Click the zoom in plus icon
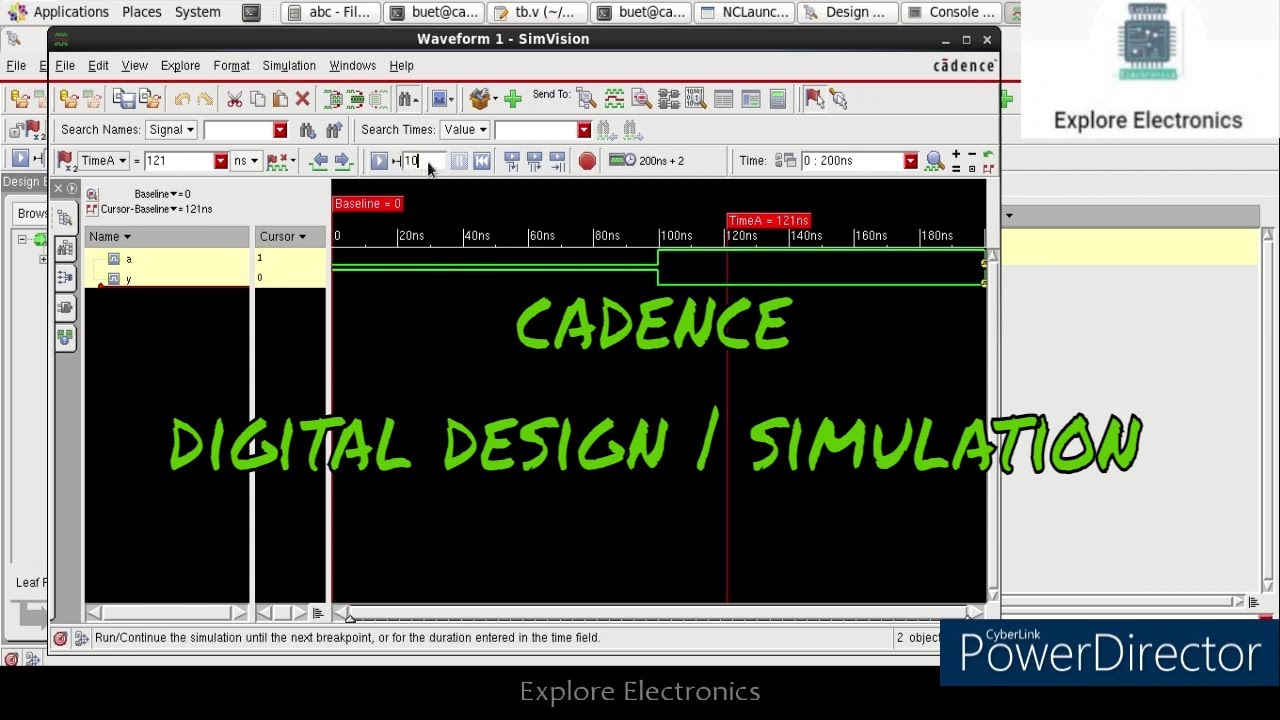Viewport: 1280px width, 720px height. pyautogui.click(x=956, y=154)
